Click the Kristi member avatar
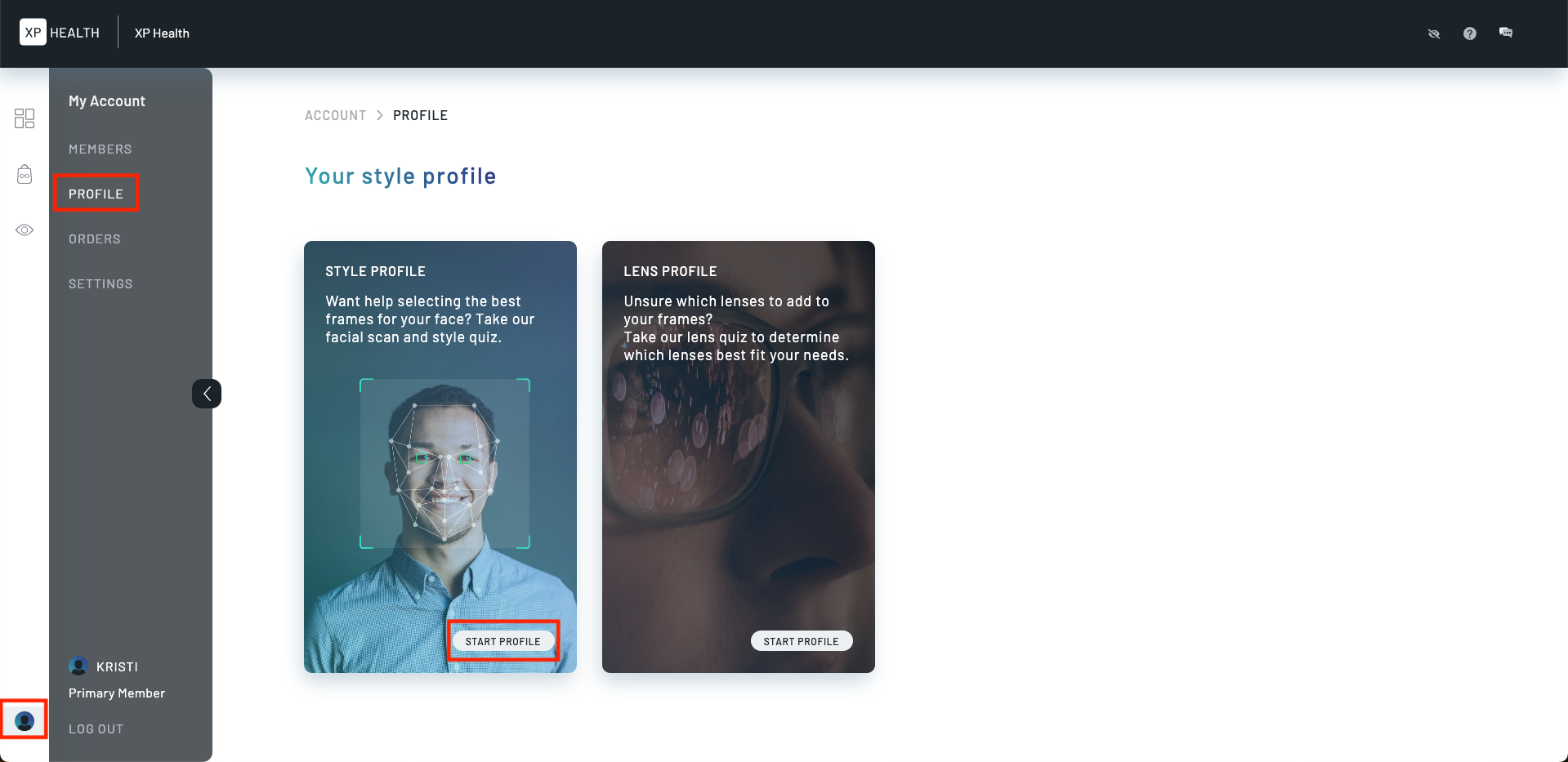The height and width of the screenshot is (762, 1568). tap(78, 666)
